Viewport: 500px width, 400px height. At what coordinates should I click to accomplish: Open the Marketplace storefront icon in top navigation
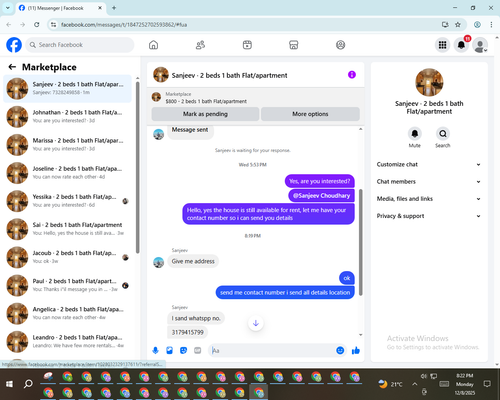tap(294, 45)
